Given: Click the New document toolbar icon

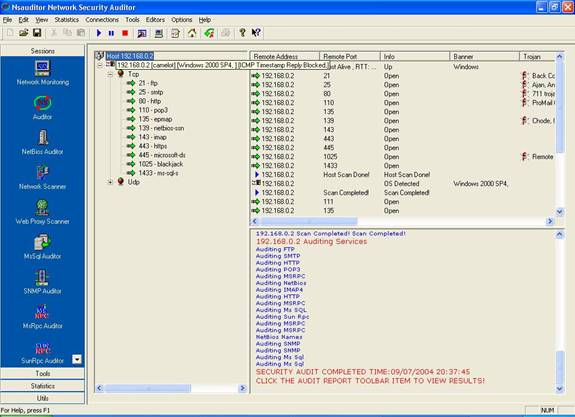Looking at the screenshot, I should click(x=10, y=33).
